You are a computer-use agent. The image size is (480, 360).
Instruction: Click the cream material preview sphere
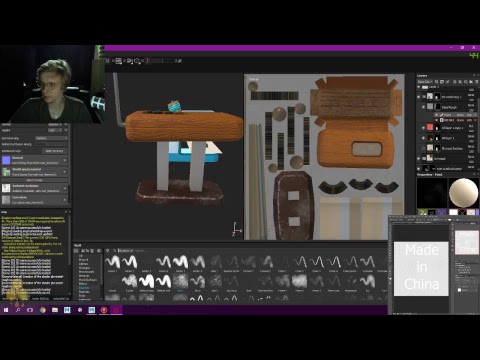tap(463, 193)
